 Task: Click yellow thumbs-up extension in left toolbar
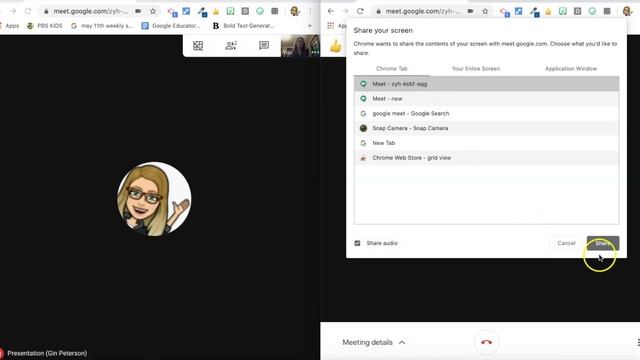coord(216,11)
